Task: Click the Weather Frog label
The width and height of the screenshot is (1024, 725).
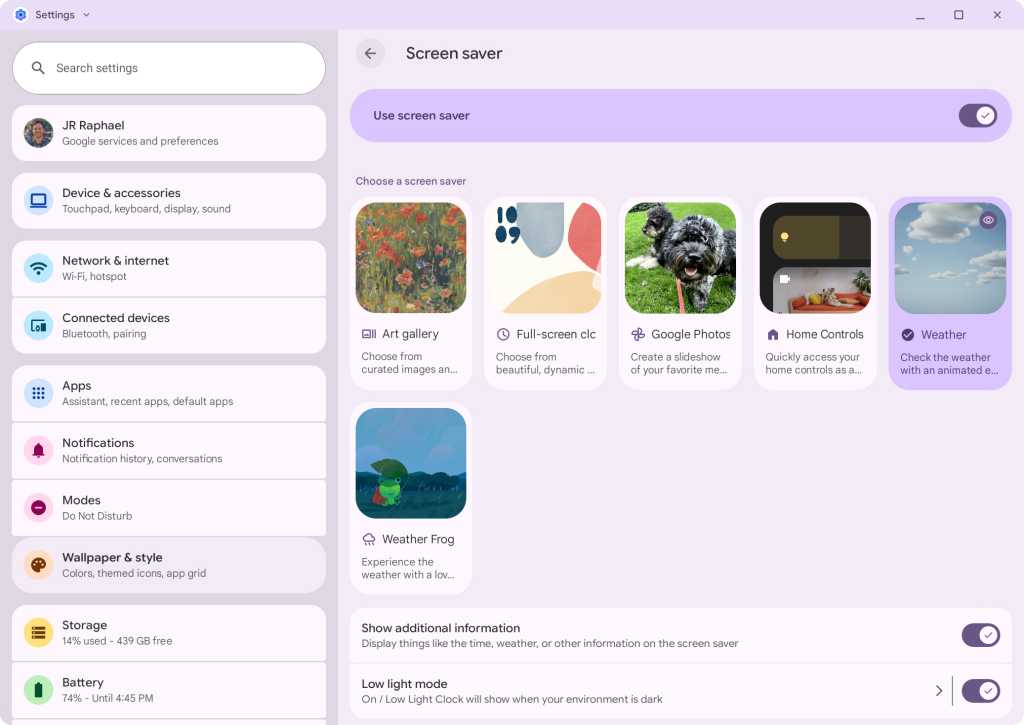Action: click(x=418, y=540)
